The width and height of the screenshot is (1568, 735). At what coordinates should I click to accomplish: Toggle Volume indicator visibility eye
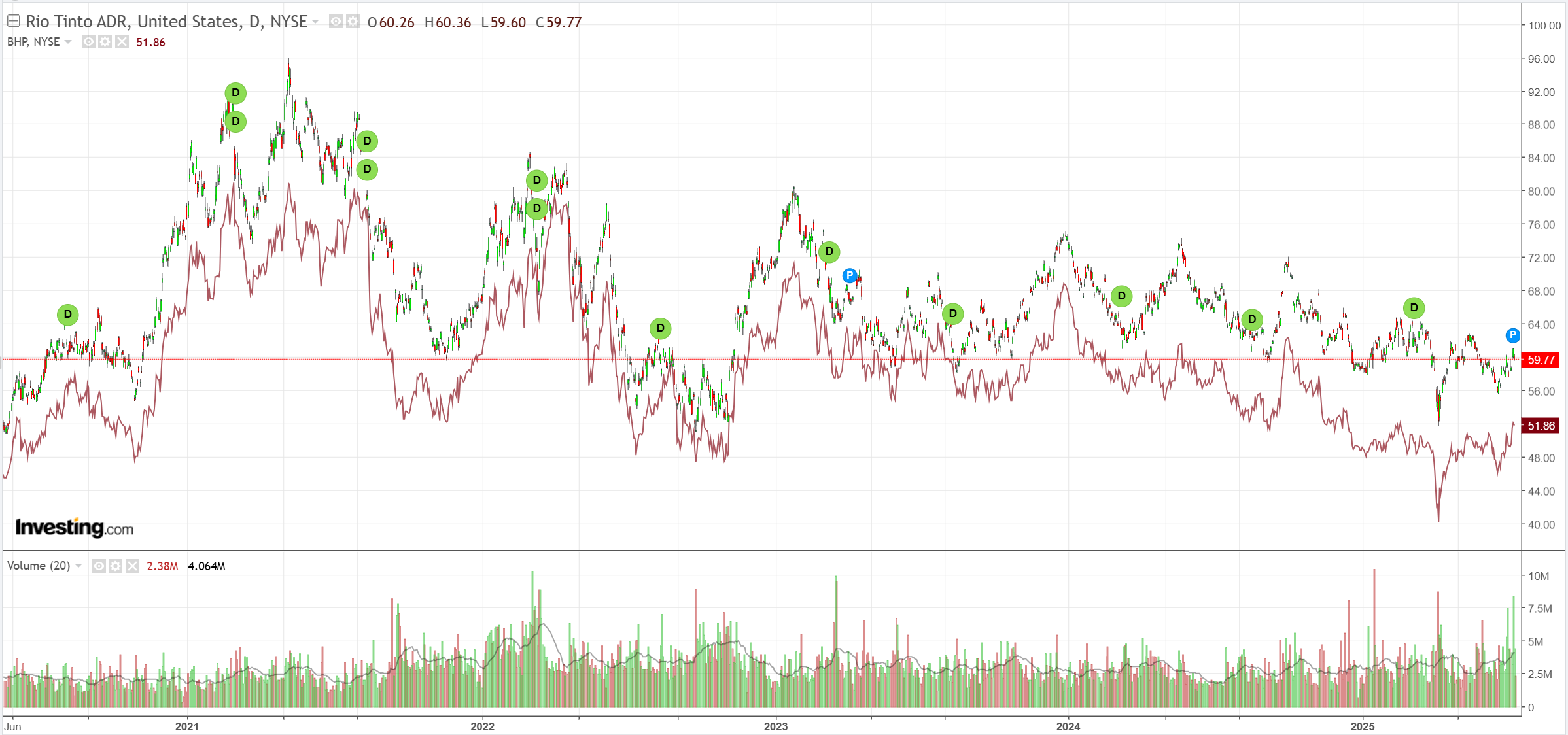coord(99,566)
